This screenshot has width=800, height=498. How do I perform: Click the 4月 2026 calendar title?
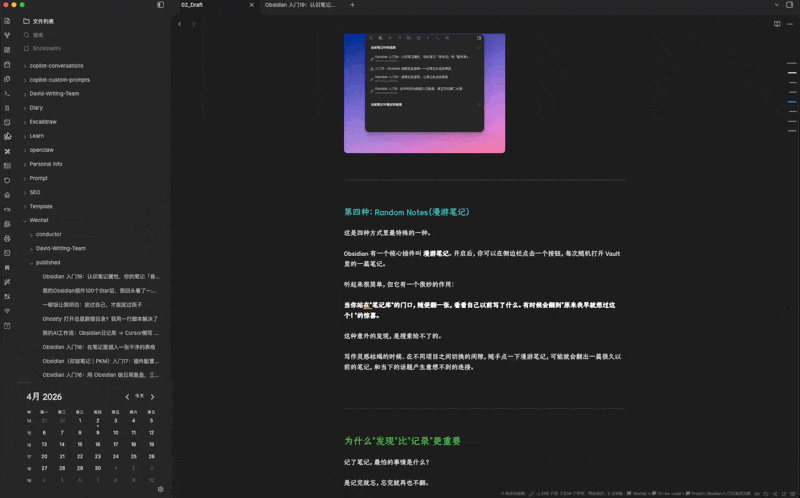pos(44,397)
